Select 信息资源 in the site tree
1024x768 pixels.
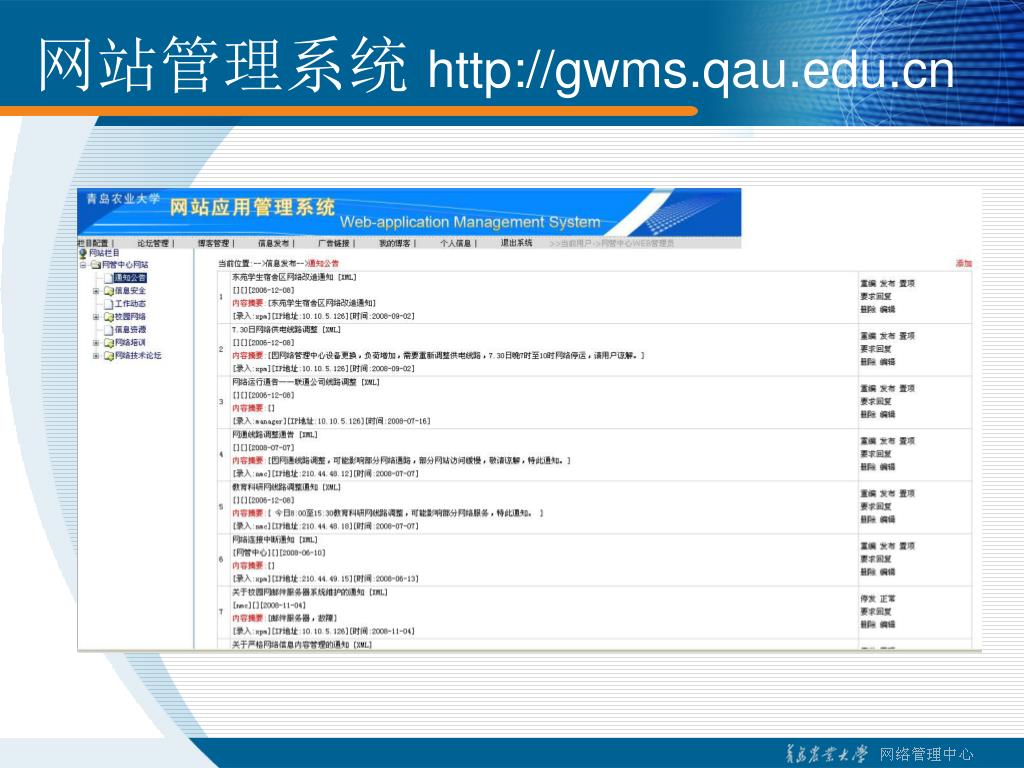(130, 330)
